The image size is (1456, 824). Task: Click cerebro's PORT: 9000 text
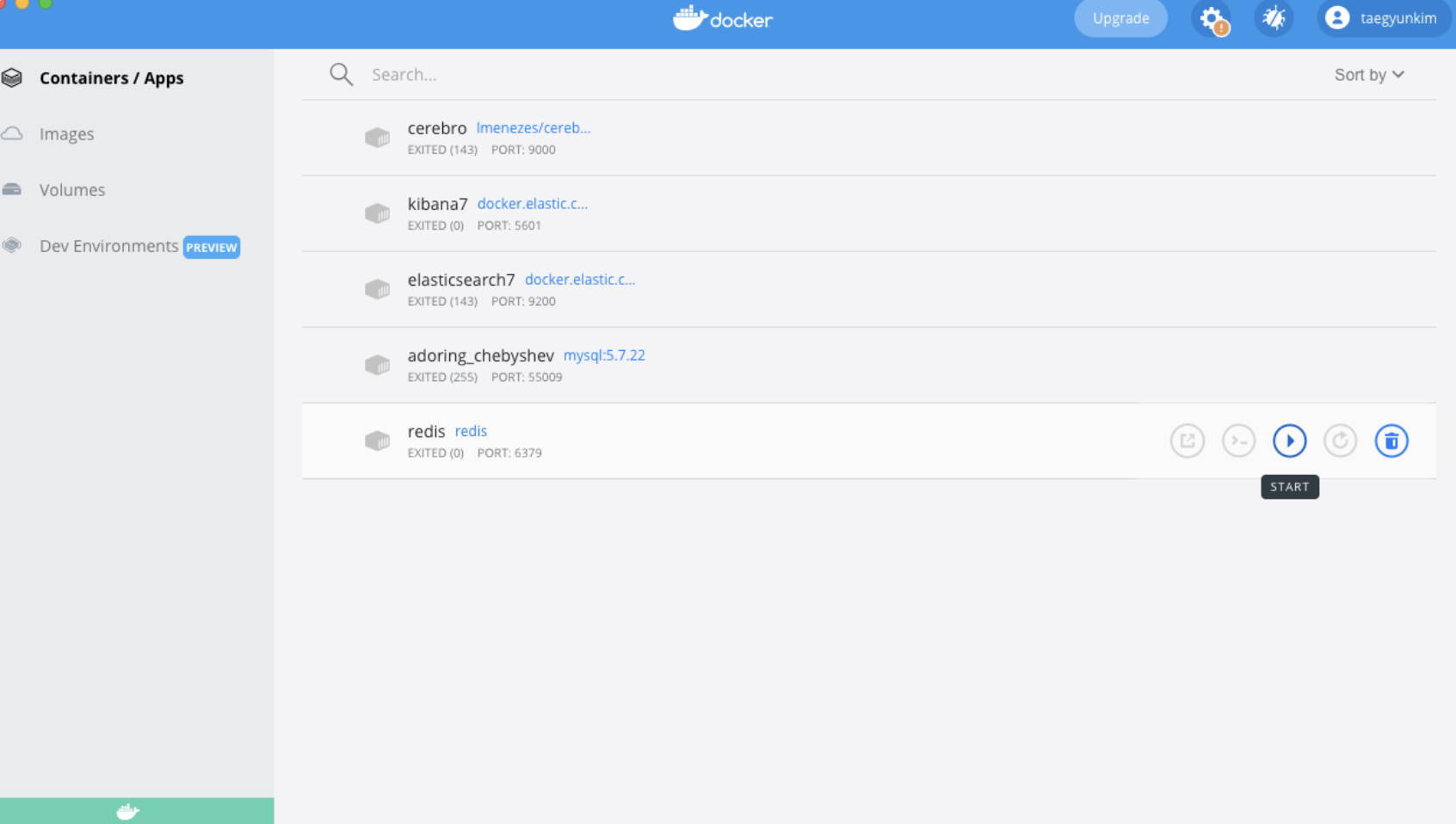(523, 150)
